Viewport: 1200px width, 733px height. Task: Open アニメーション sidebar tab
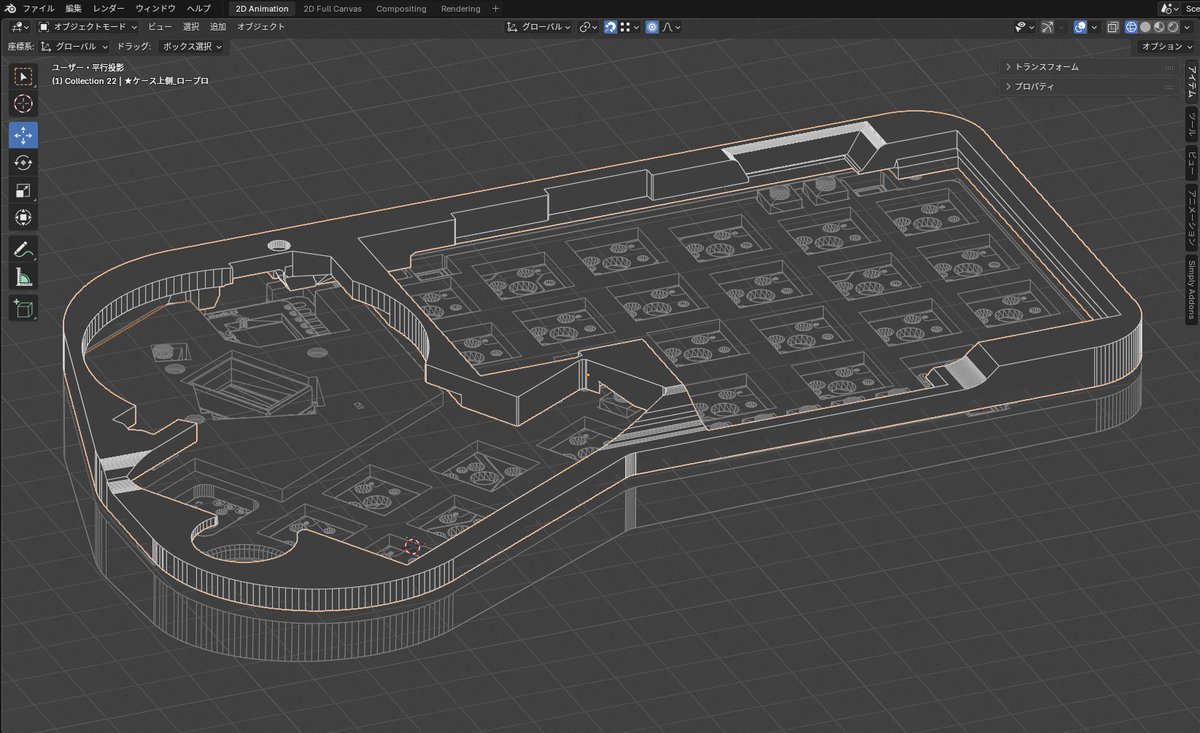[1191, 216]
